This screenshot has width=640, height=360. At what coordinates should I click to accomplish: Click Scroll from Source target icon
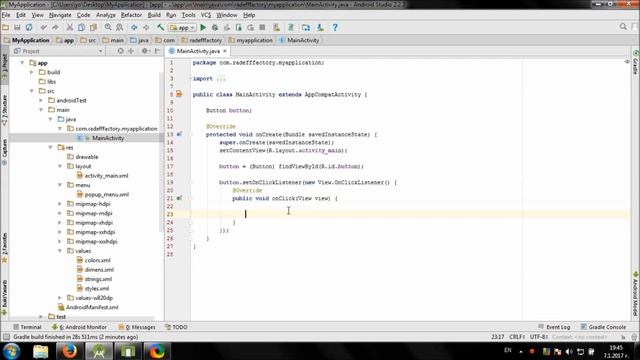[120, 51]
